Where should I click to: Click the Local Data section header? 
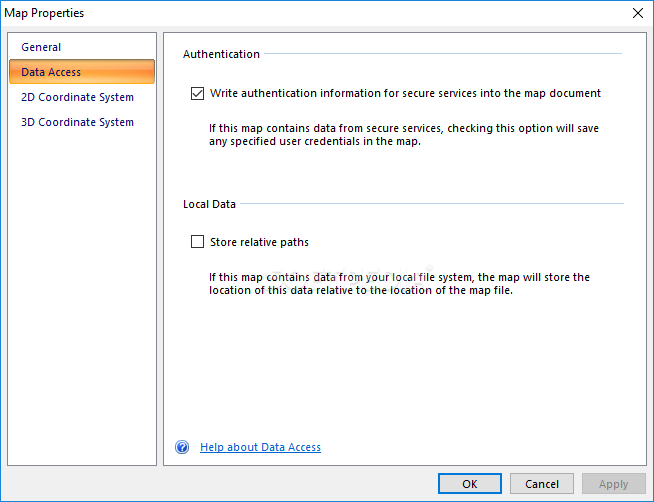tap(209, 204)
